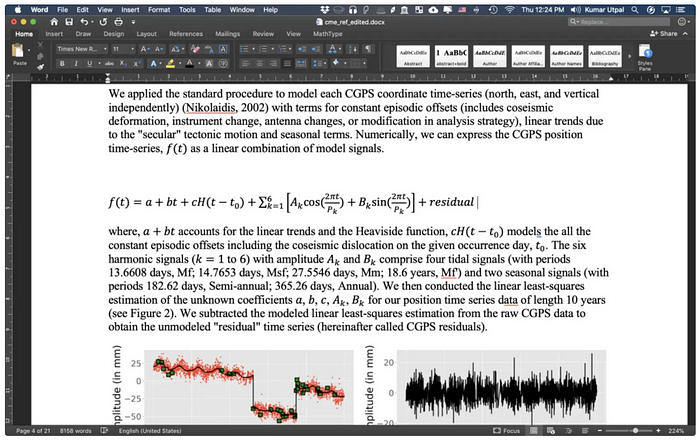
Task: Click the Replace search field
Action: [619, 21]
